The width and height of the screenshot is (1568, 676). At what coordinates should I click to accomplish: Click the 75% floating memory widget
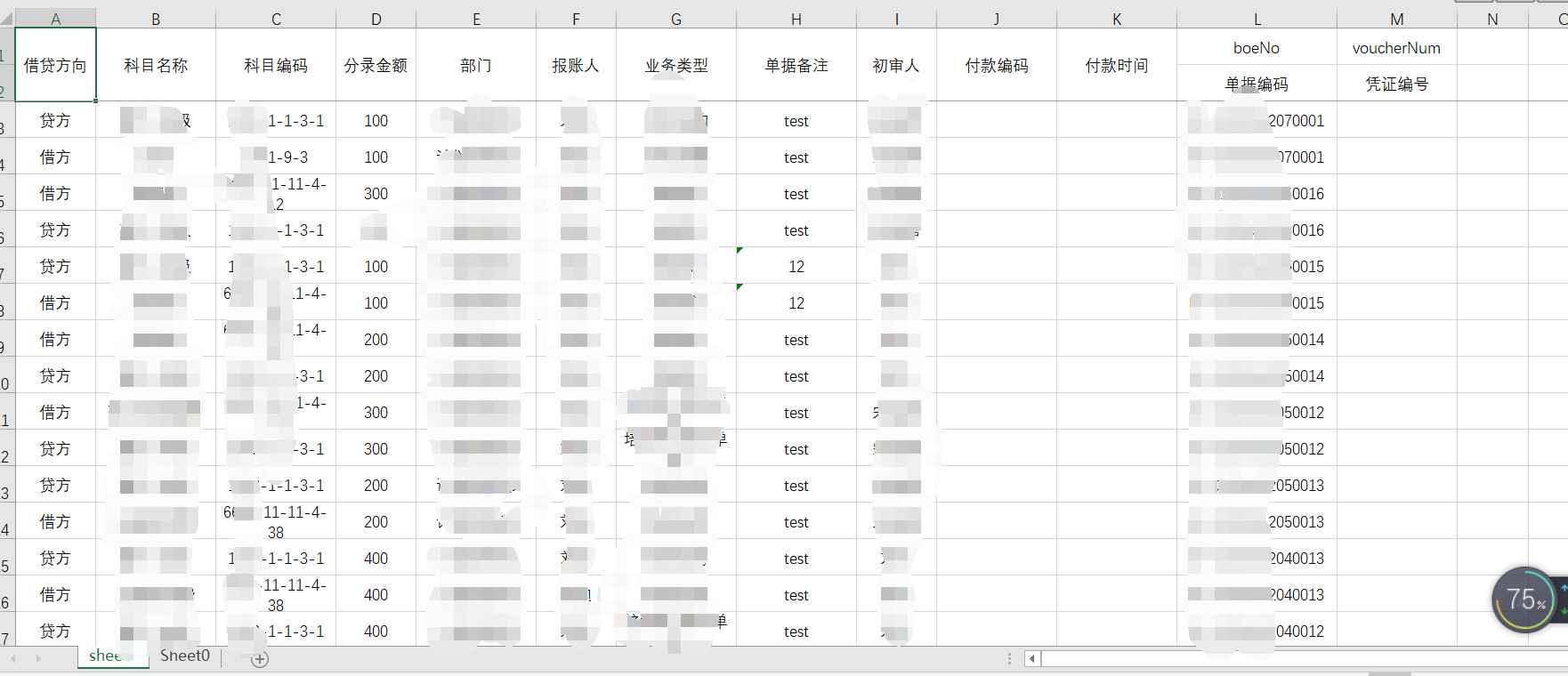point(1524,600)
